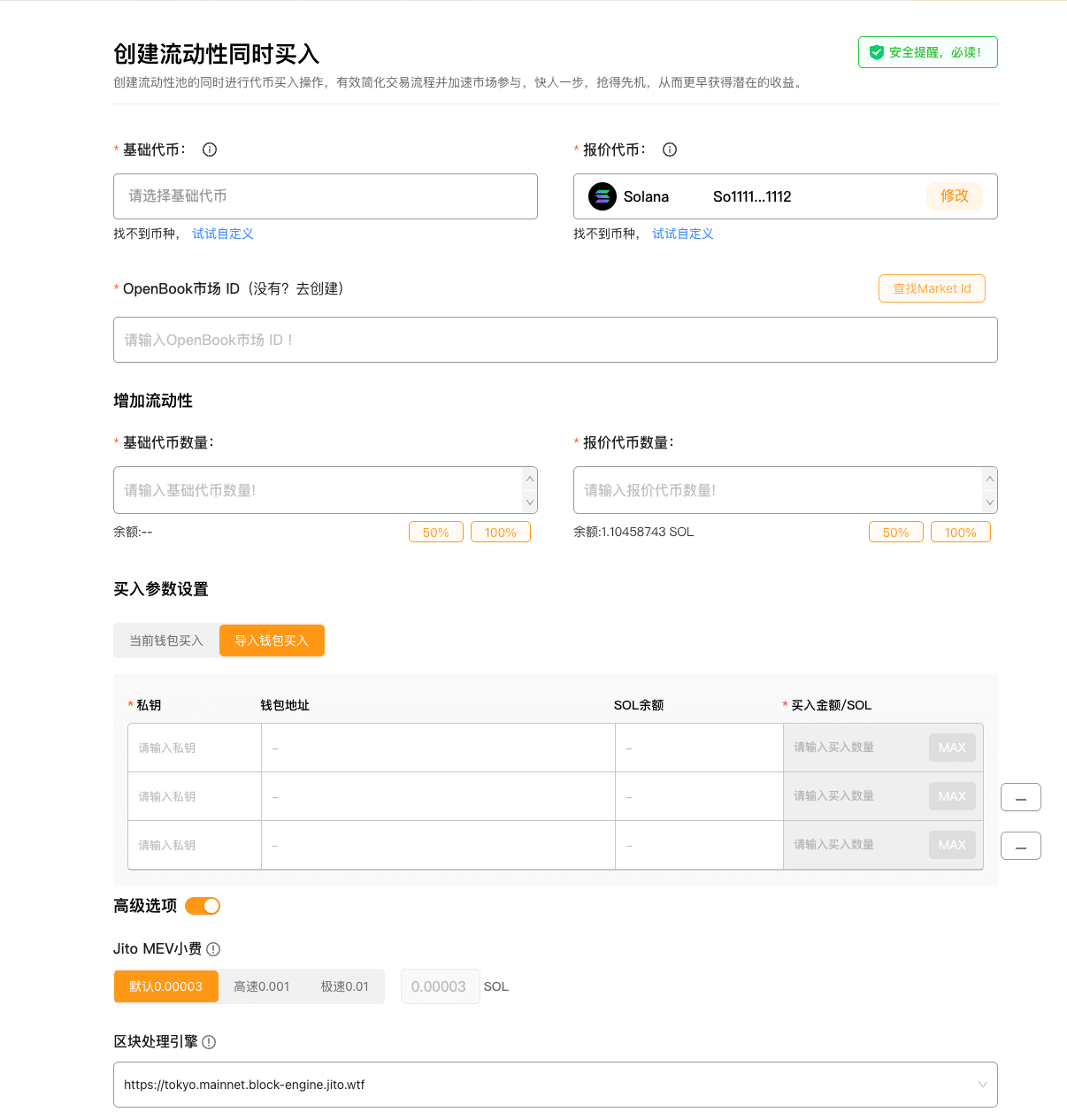Open the block engine URL dropdown

point(982,1085)
